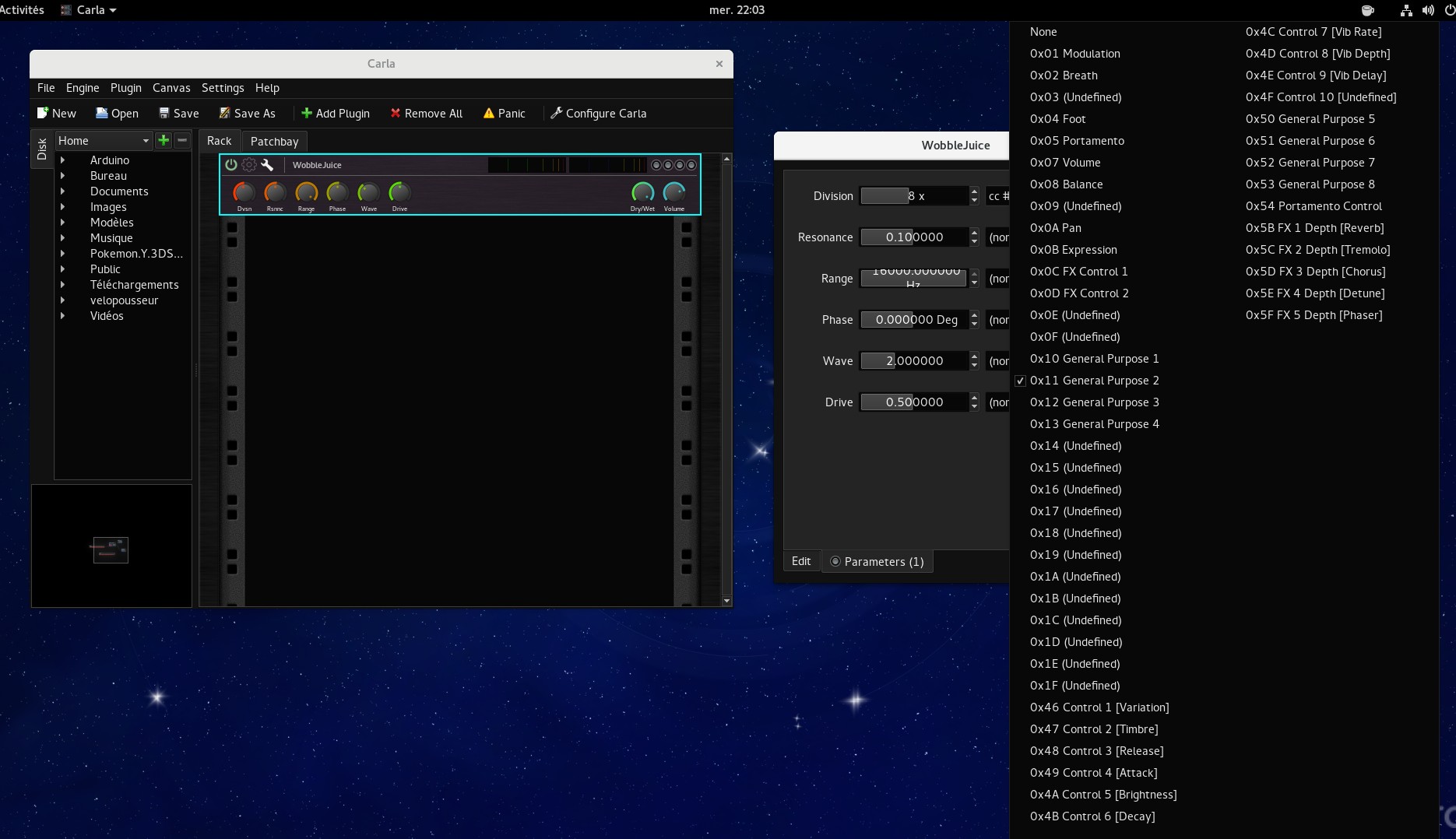This screenshot has height=839, width=1456.
Task: Open the system volume icon in top bar
Action: tap(1428, 10)
